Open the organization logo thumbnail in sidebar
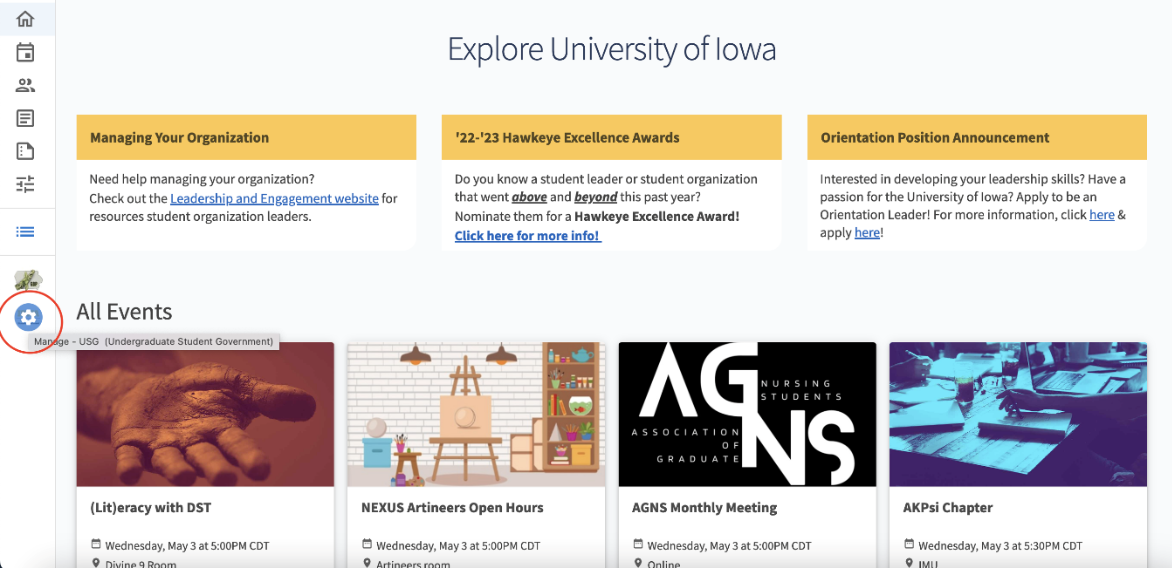Screen dimensions: 1172x572 28,281
